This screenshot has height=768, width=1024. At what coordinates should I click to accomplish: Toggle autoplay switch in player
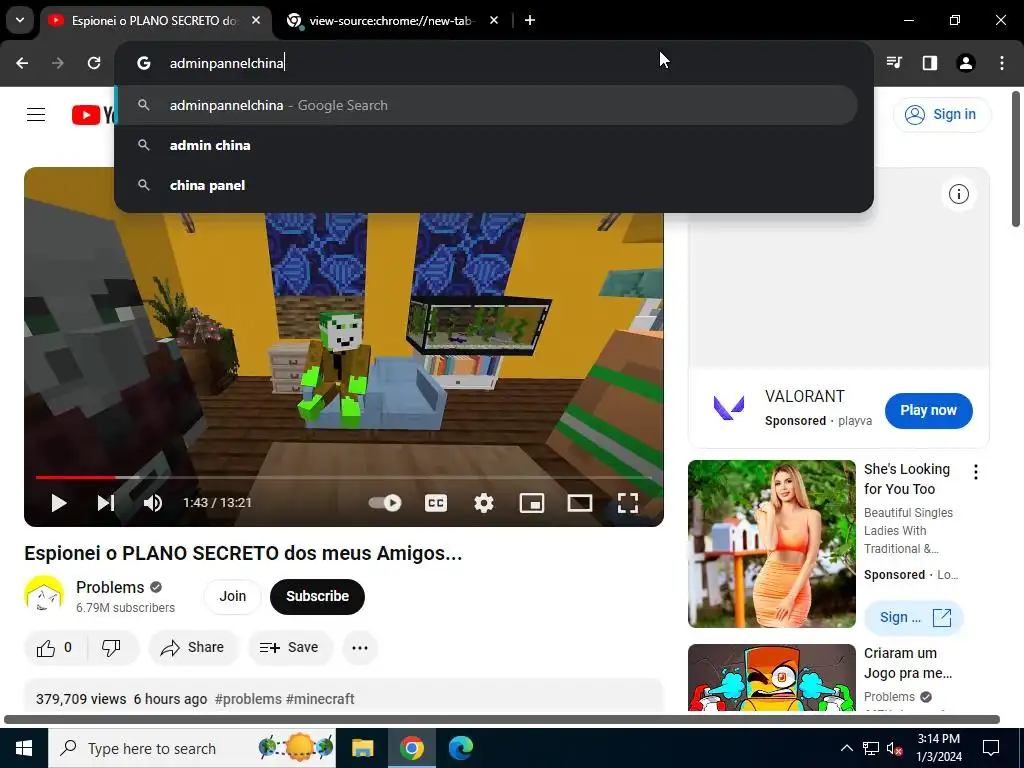click(385, 503)
